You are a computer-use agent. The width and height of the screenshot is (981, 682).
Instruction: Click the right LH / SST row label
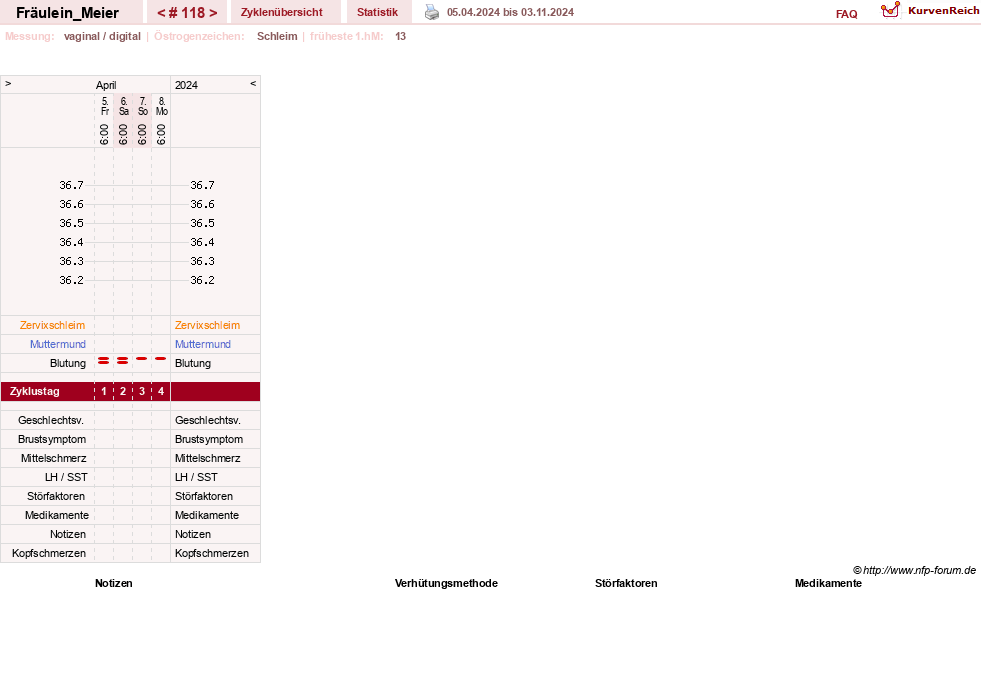[x=196, y=477]
